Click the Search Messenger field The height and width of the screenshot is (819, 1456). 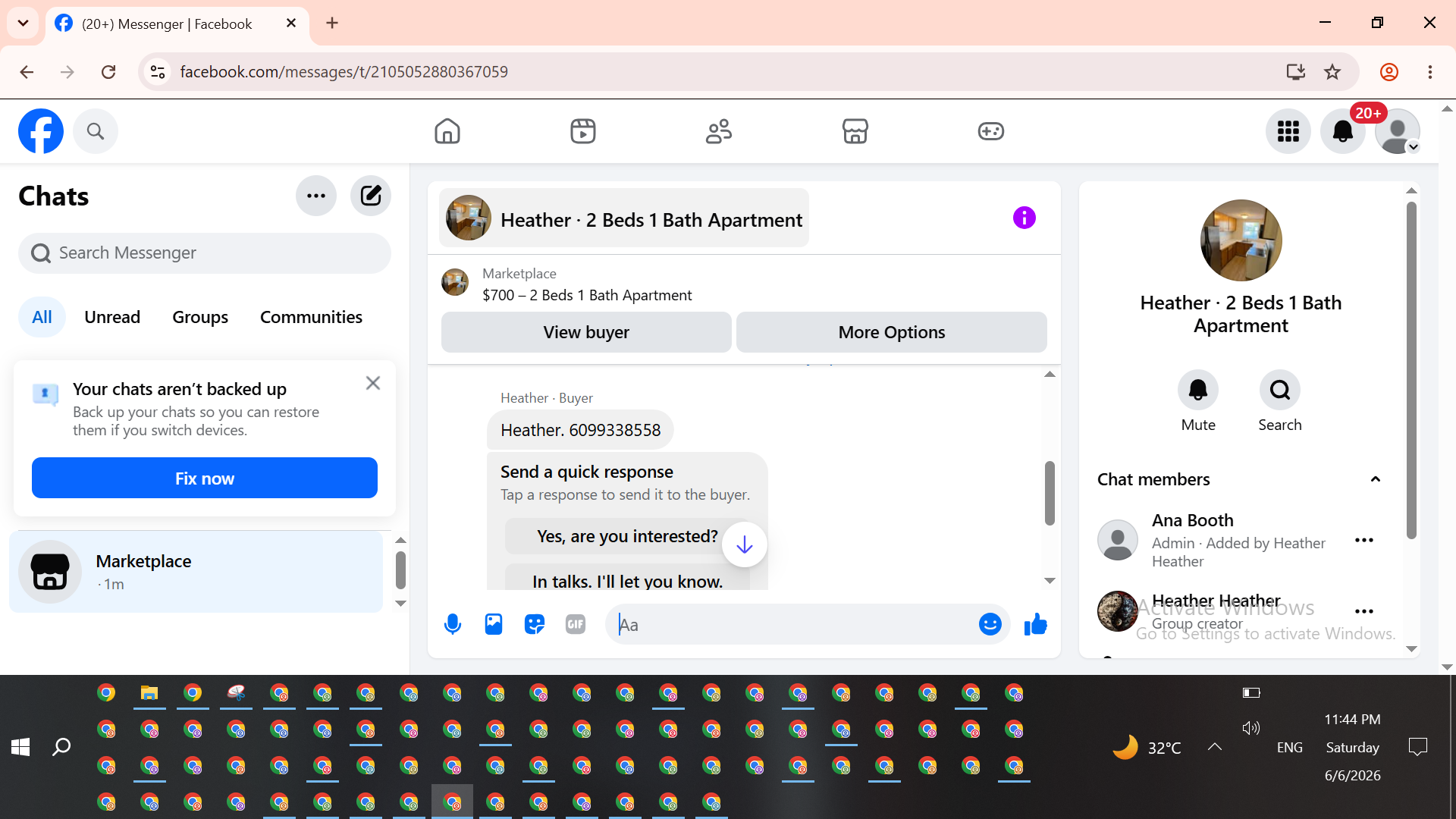[x=205, y=253]
